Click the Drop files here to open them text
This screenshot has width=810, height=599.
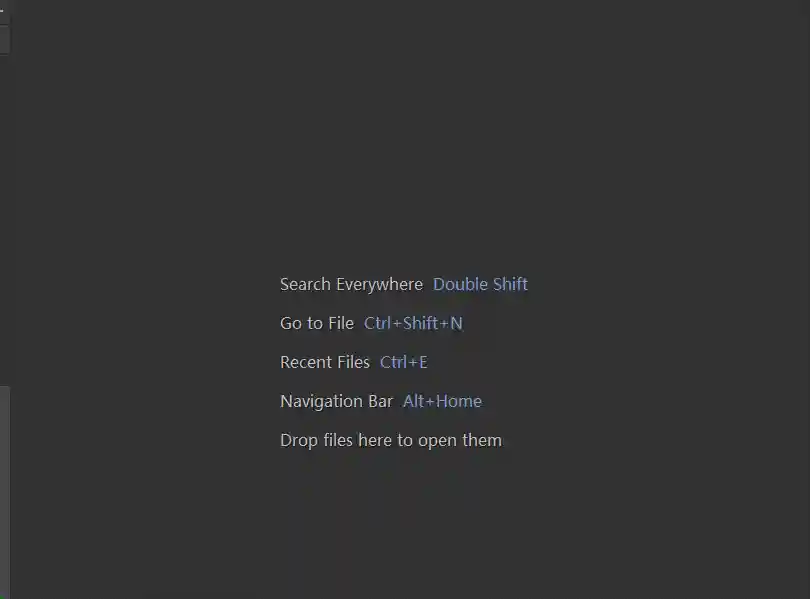(x=391, y=440)
